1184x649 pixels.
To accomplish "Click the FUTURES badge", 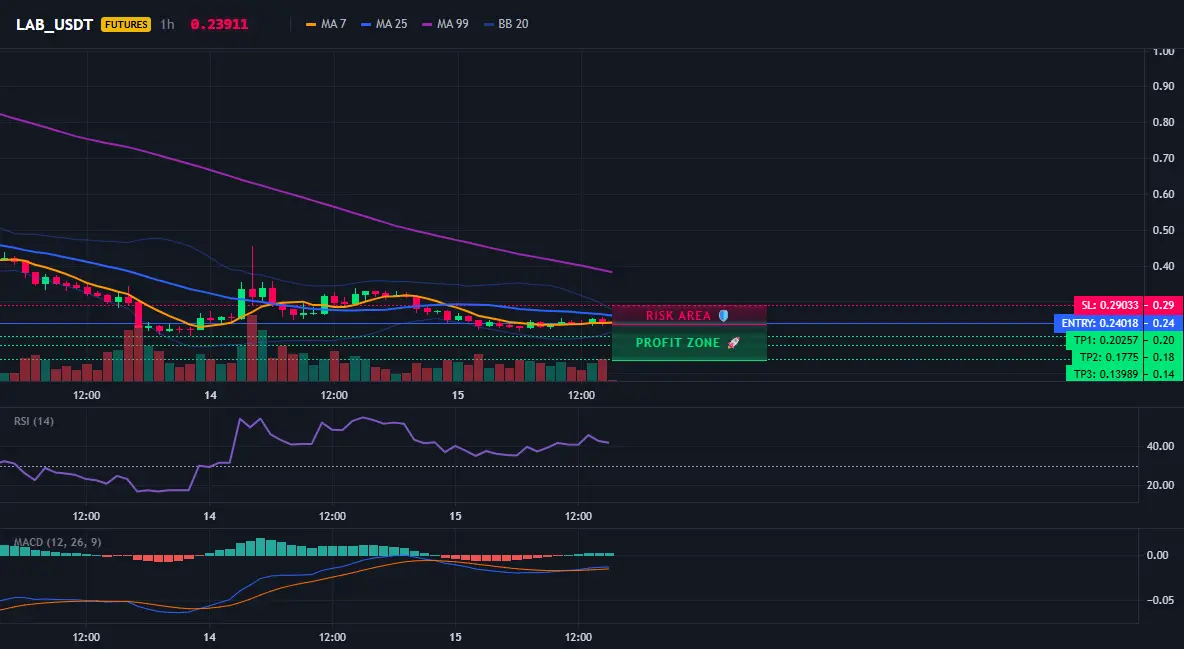I will point(126,24).
